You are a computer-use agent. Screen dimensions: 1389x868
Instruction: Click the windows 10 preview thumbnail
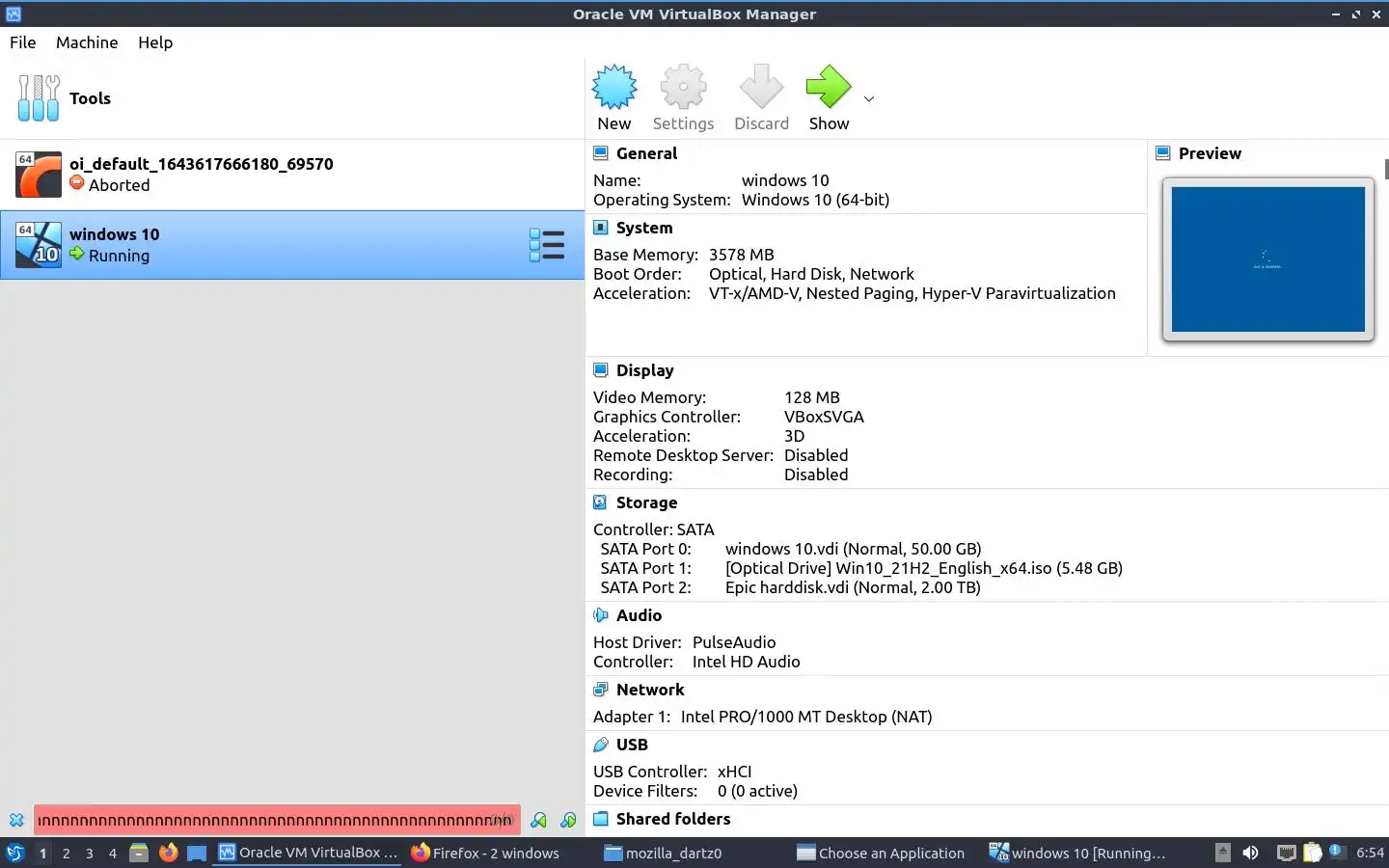(x=1268, y=259)
